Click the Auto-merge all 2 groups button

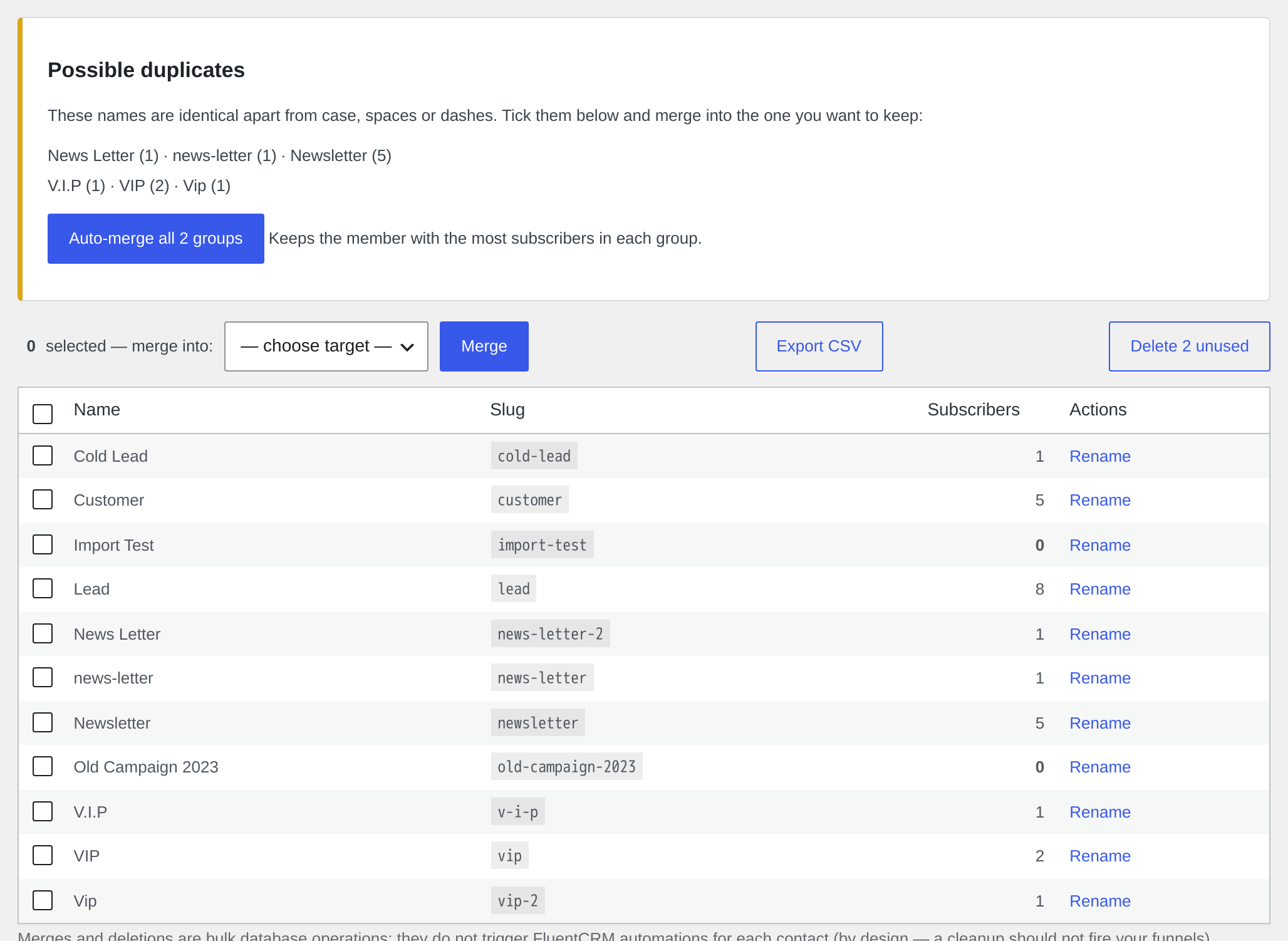155,239
